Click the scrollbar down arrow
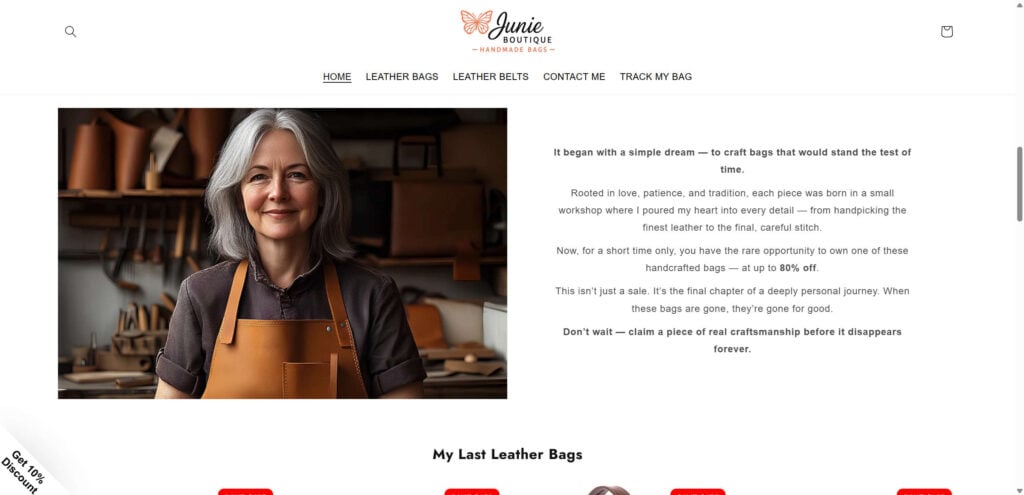The width and height of the screenshot is (1024, 495). pyautogui.click(x=1019, y=490)
